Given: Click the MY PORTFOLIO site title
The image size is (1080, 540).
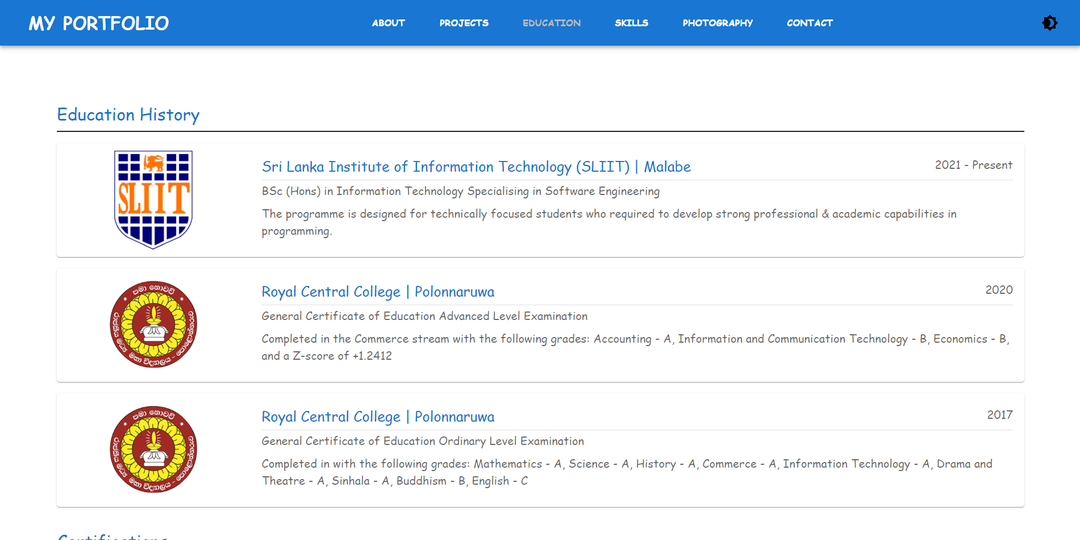Looking at the screenshot, I should (98, 23).
